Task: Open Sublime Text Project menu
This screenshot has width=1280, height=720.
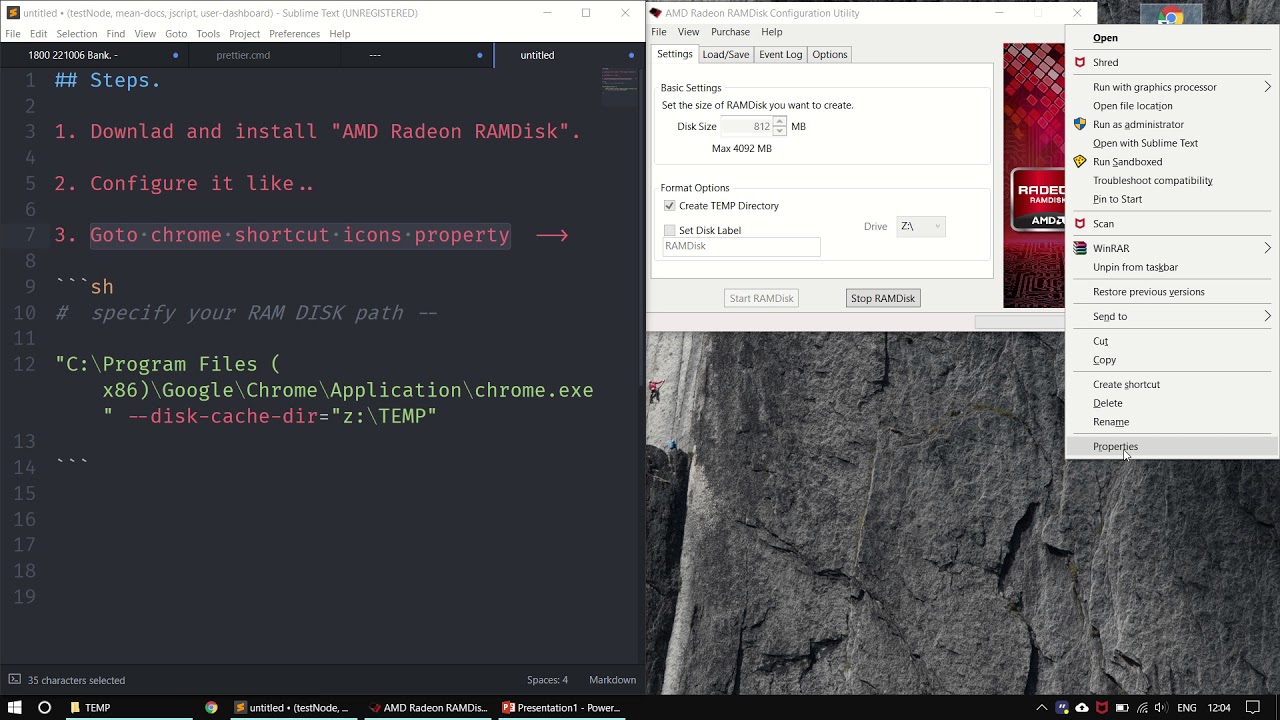Action: pyautogui.click(x=244, y=33)
